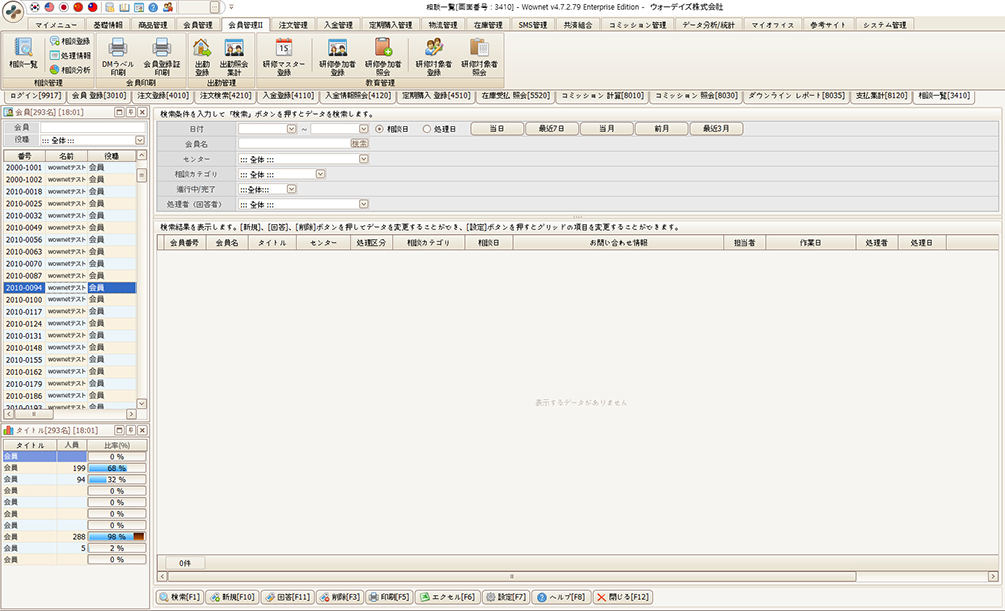This screenshot has width=1005, height=611.
Task: Expand the 進行中/完了 dropdown
Action: pos(292,189)
